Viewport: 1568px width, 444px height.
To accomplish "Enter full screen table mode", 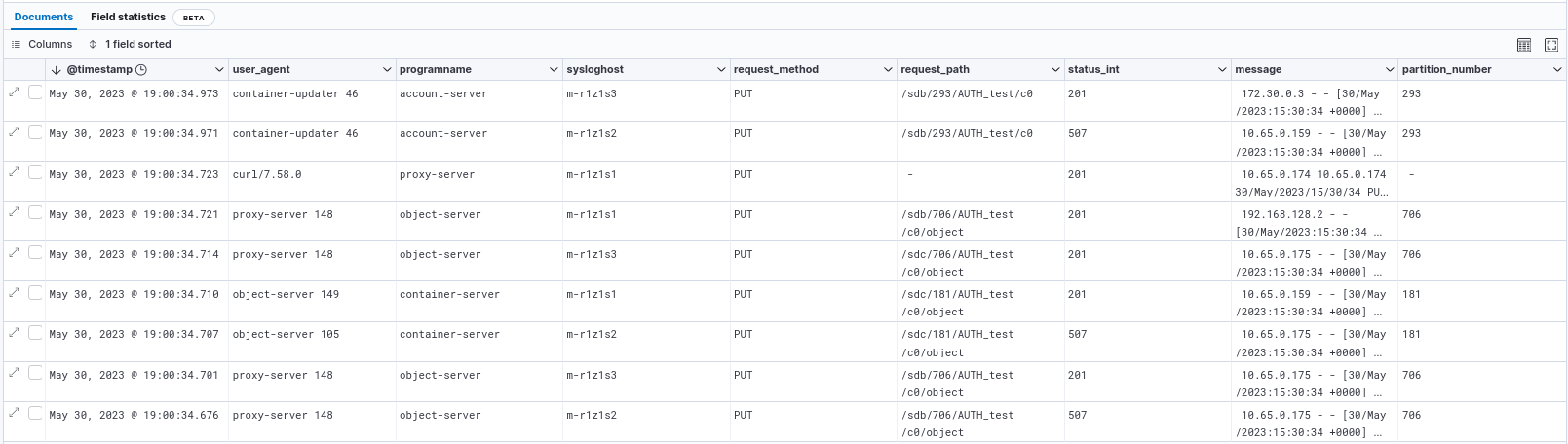I will [1551, 45].
